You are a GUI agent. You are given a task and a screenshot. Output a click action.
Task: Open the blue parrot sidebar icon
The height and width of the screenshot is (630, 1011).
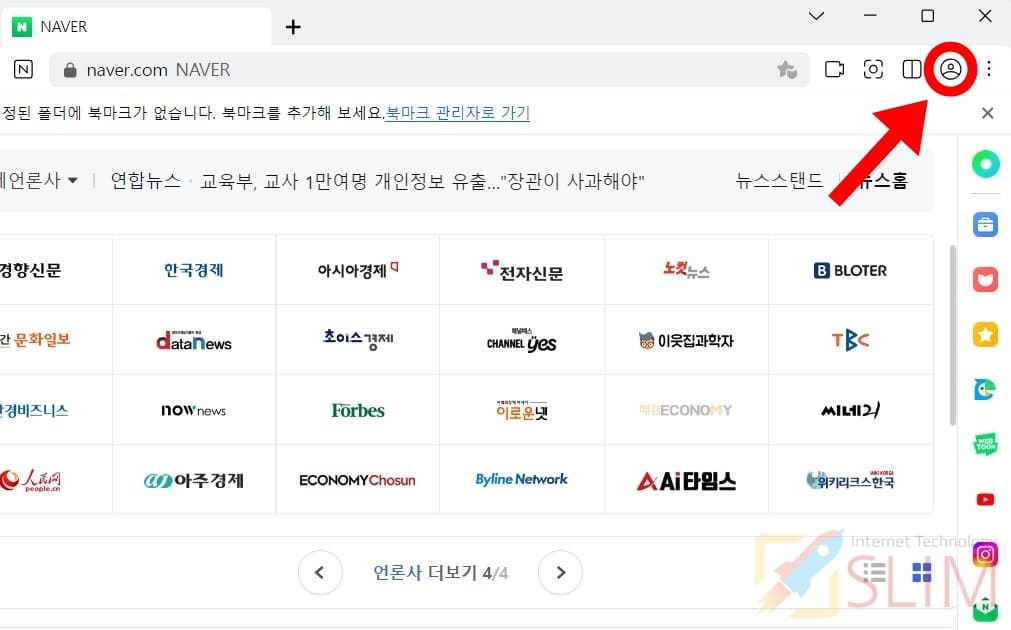point(985,389)
